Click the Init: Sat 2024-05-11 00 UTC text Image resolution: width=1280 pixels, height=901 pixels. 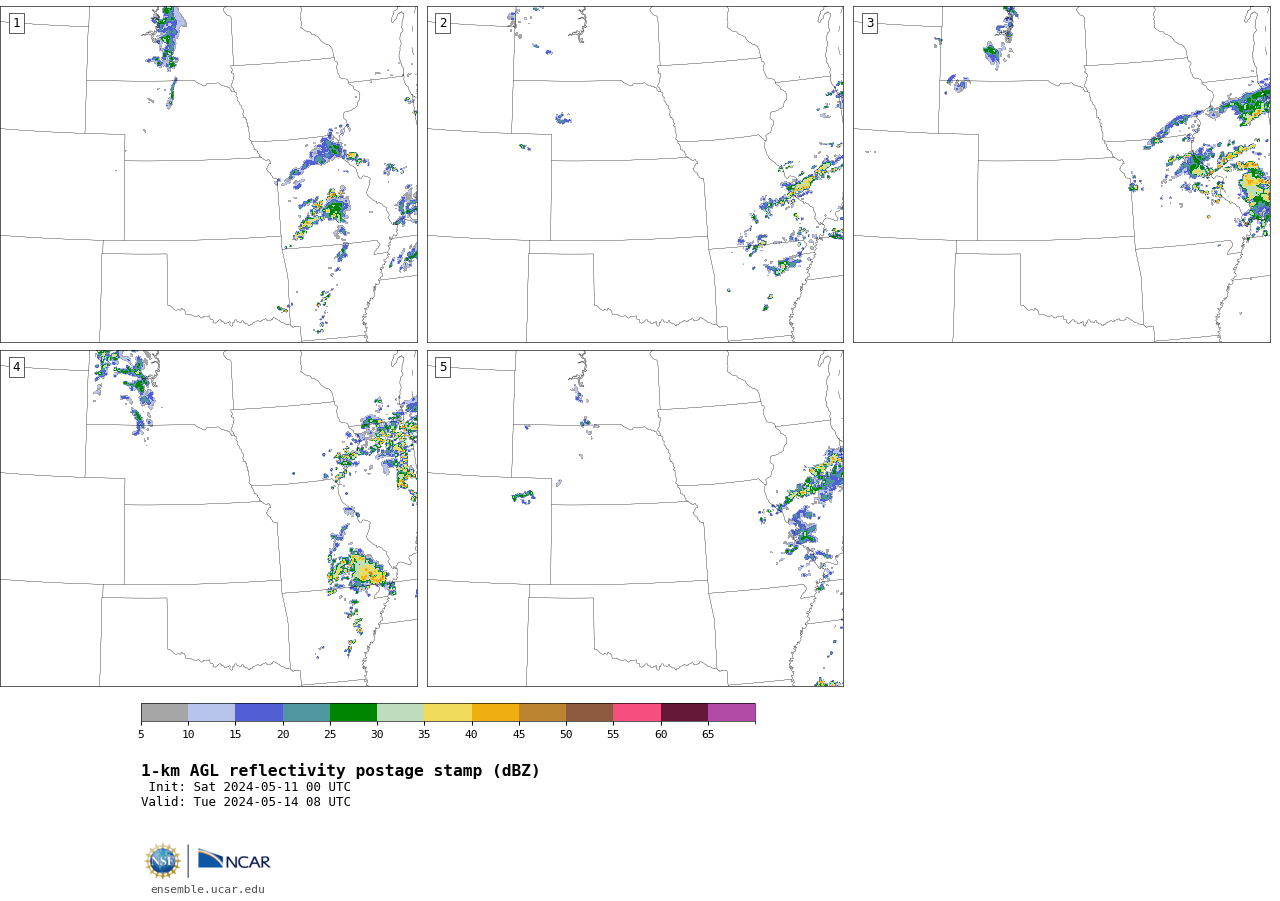point(250,787)
